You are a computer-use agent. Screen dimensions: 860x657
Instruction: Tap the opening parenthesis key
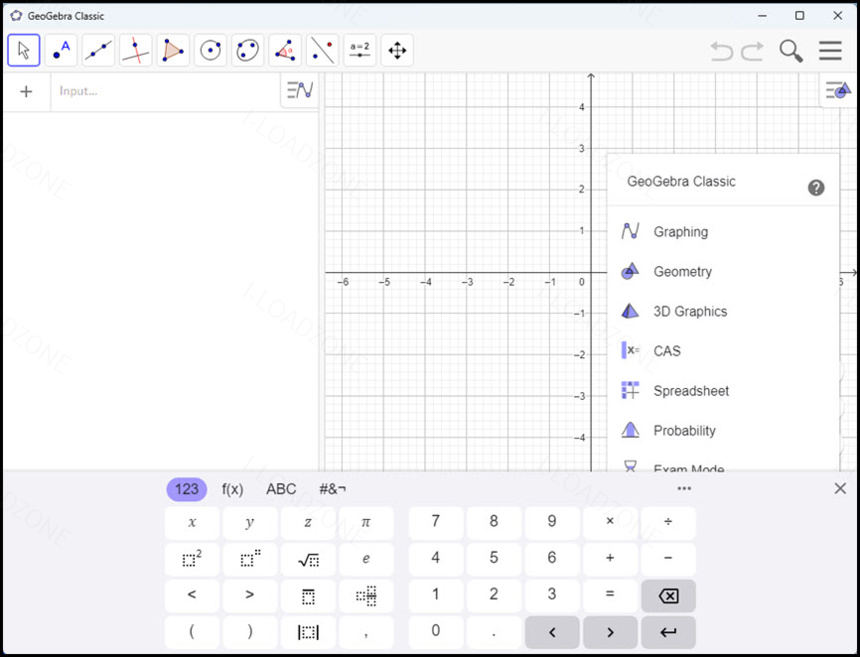pos(192,632)
